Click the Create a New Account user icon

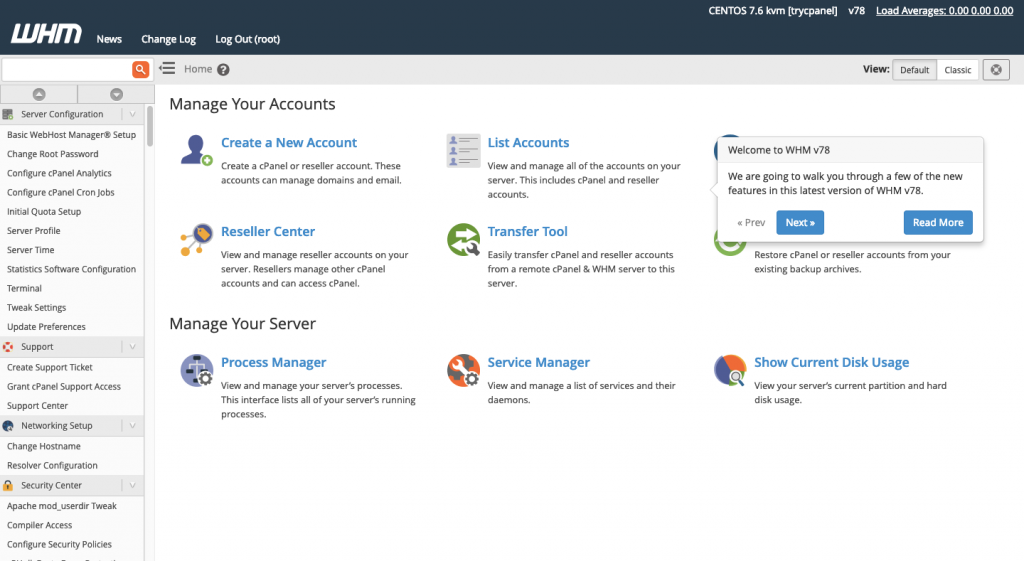(x=197, y=150)
